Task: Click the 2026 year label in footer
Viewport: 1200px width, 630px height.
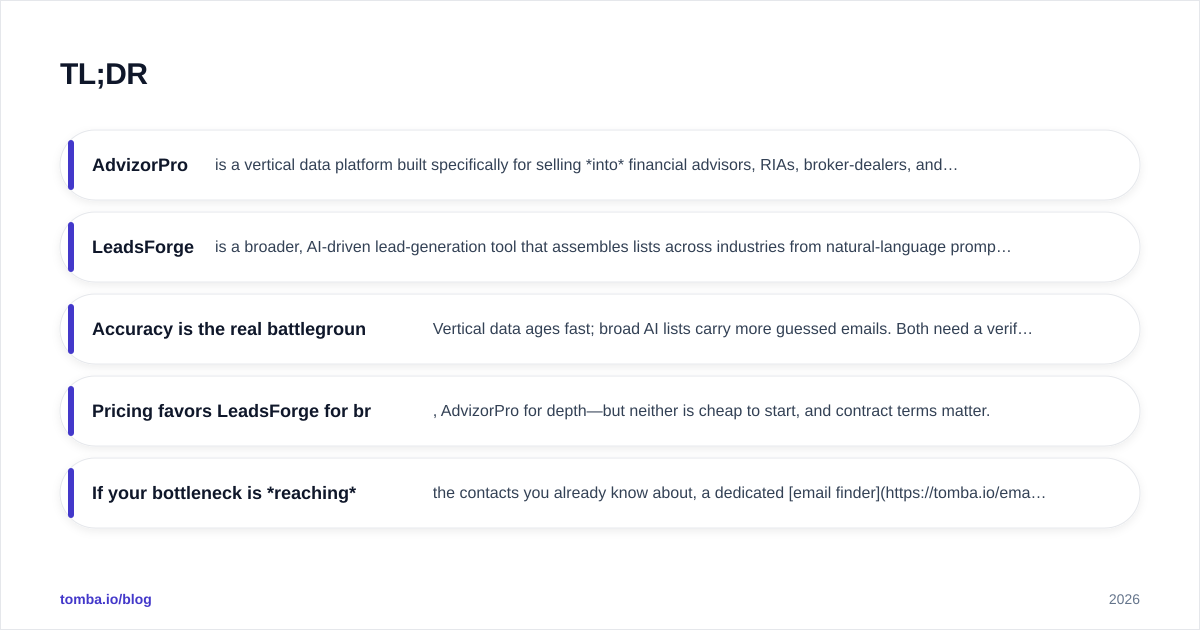Action: point(1124,599)
